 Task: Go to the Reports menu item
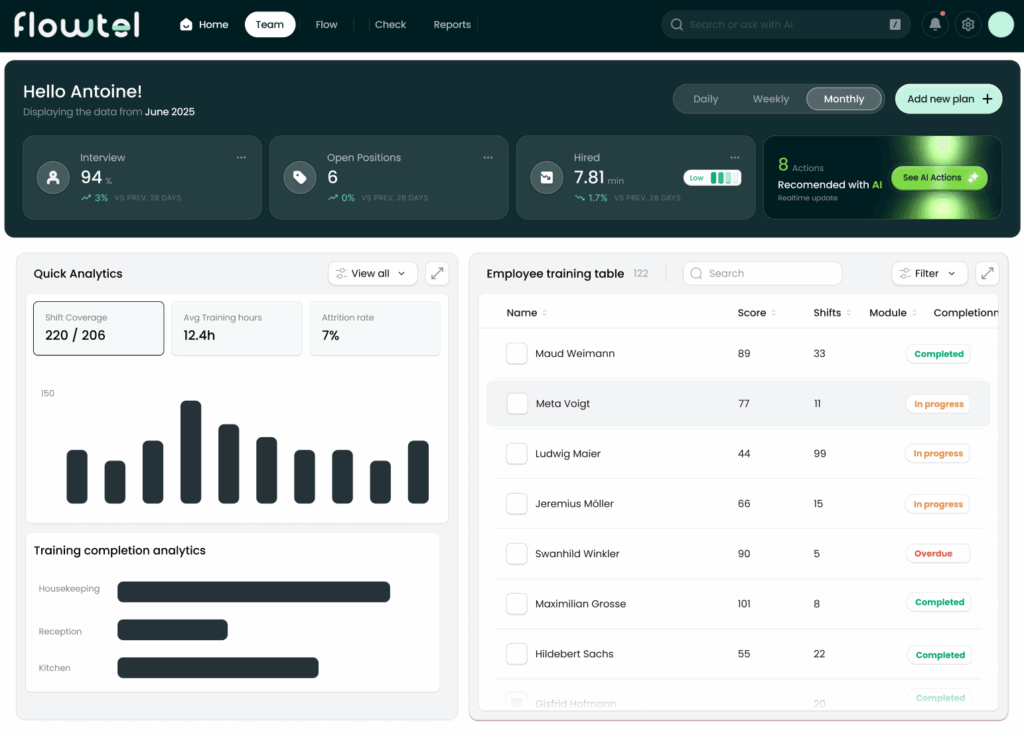point(452,25)
